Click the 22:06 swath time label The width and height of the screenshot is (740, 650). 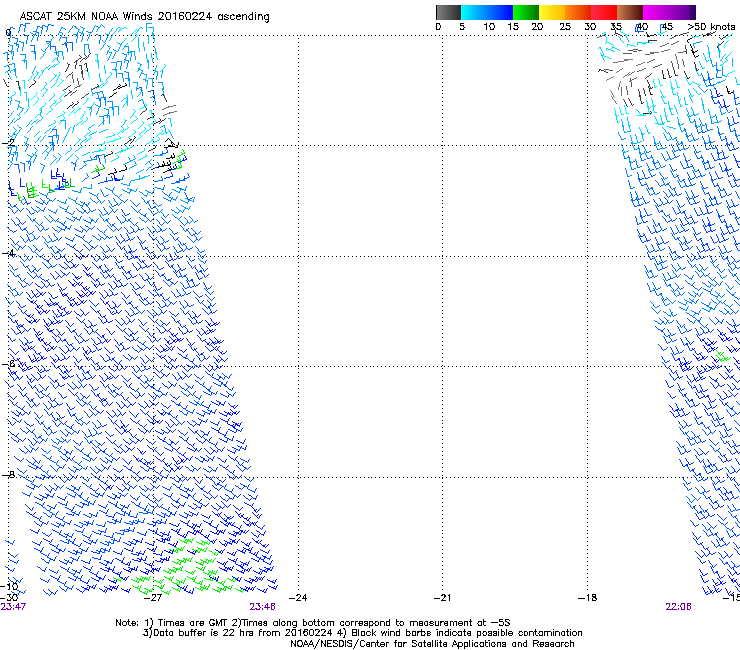pyautogui.click(x=678, y=607)
